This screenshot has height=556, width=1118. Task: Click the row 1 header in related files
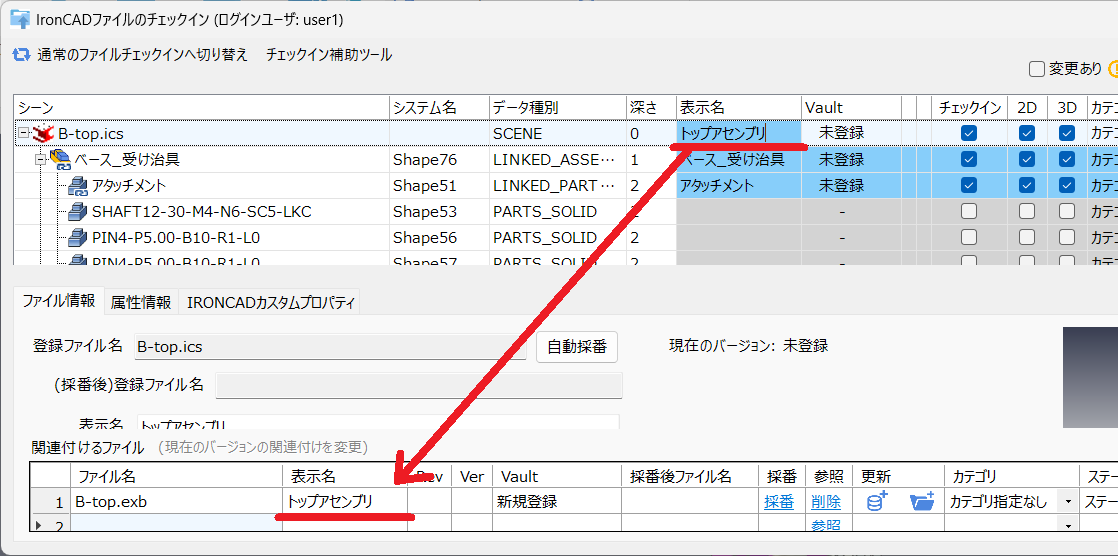coord(50,502)
